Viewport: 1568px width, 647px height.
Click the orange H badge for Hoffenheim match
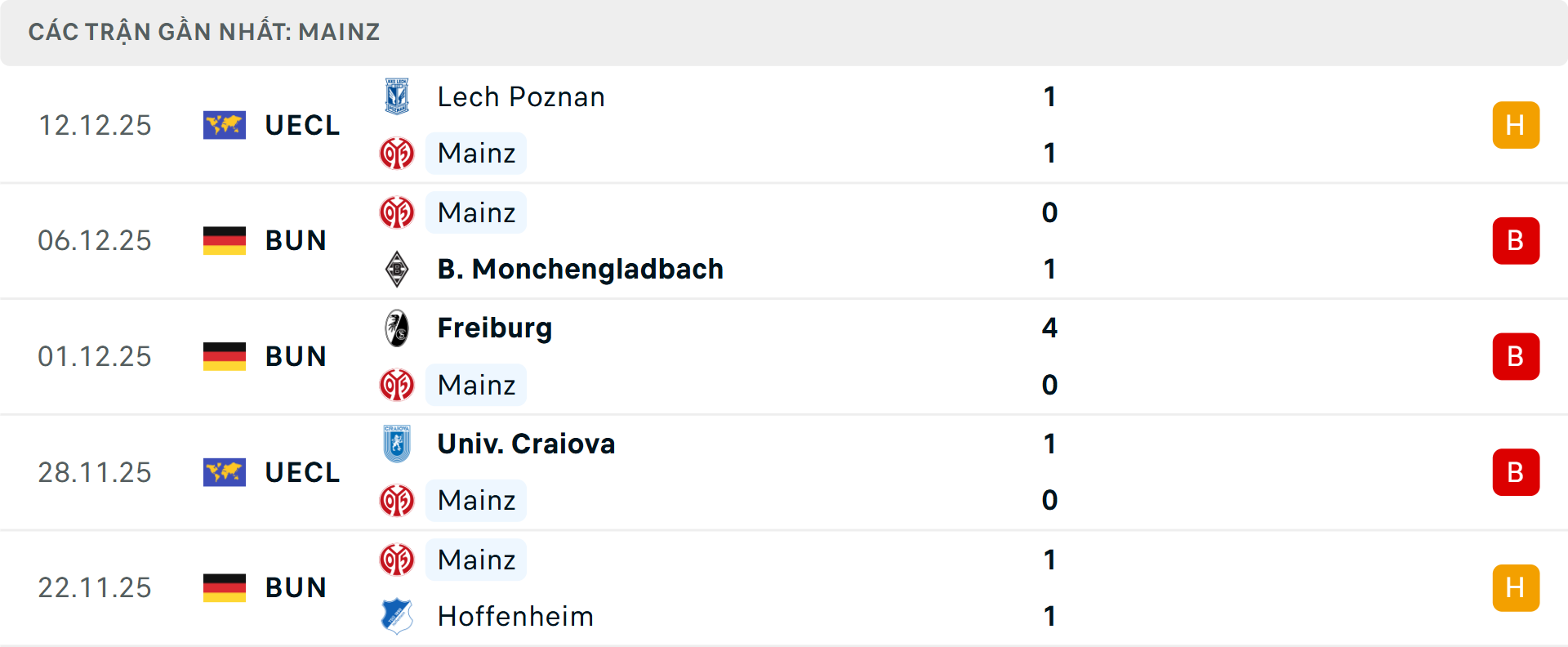coord(1516,587)
